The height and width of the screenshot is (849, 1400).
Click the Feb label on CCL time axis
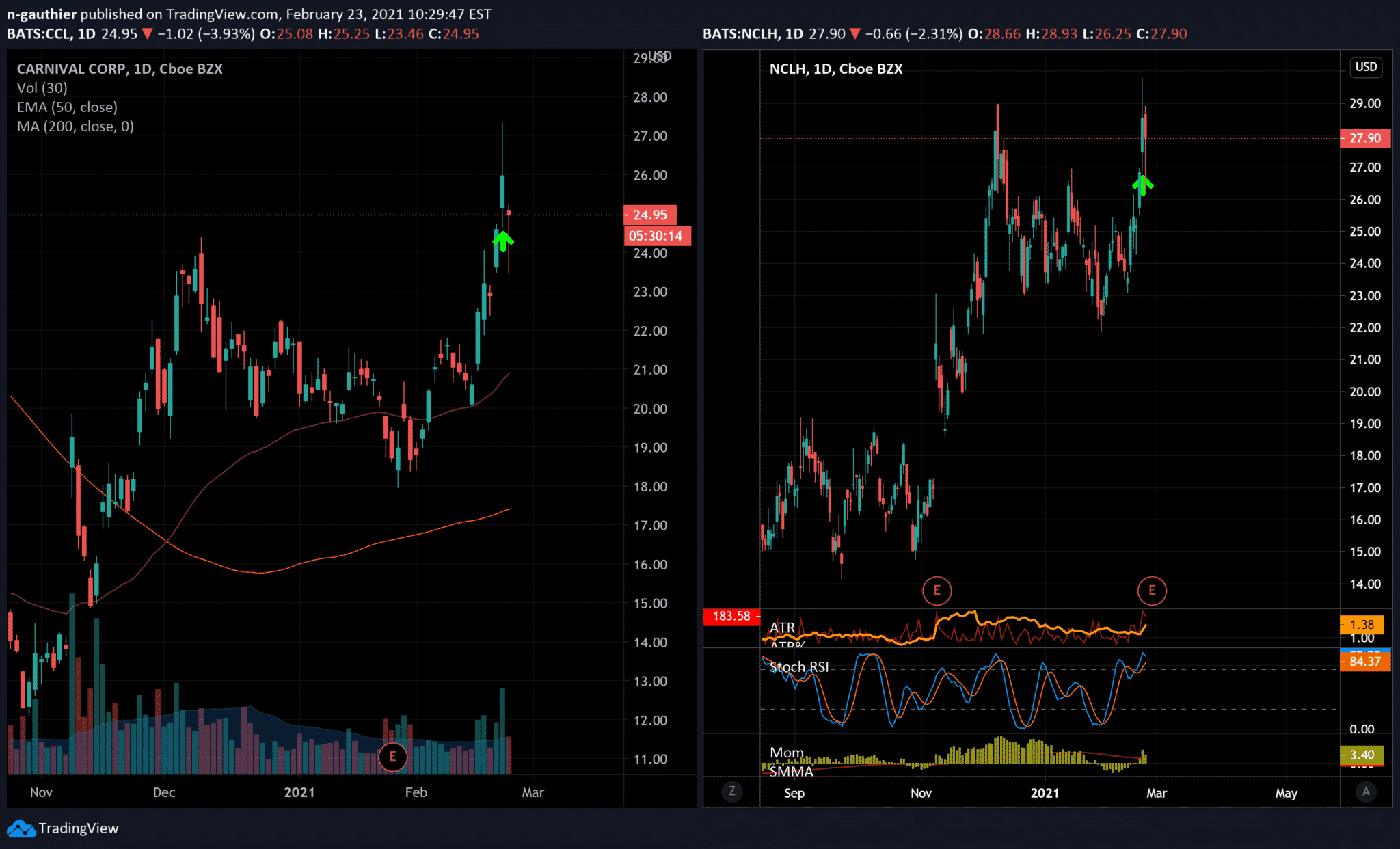(x=416, y=793)
